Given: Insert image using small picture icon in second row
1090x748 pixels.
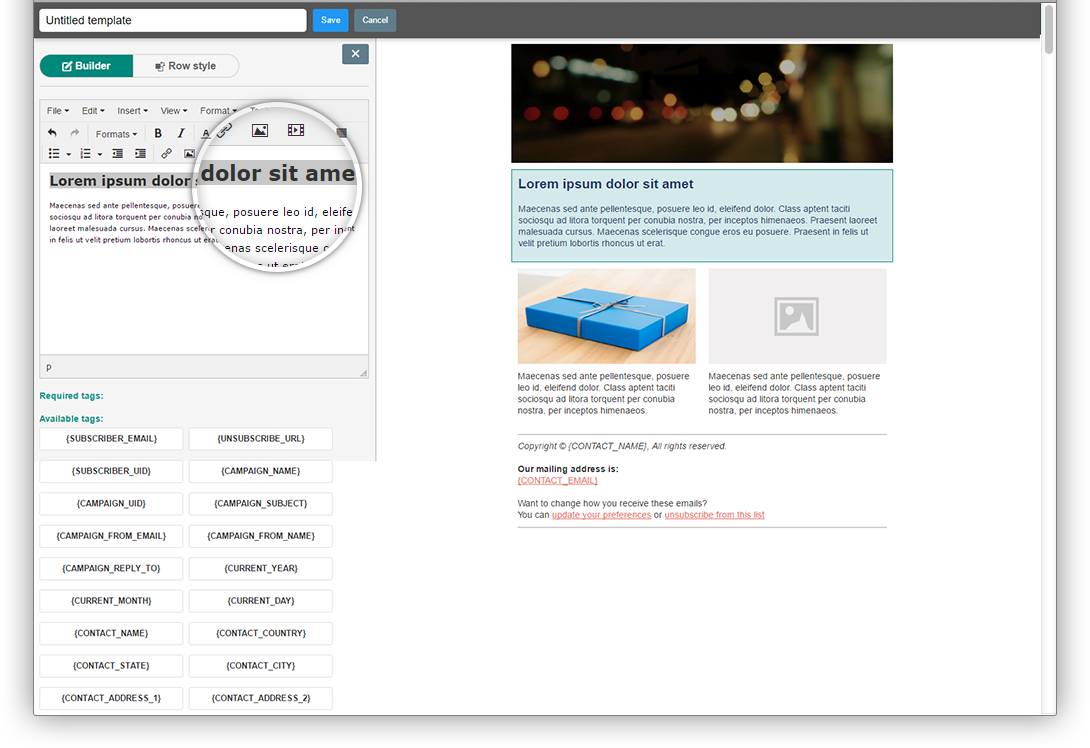Looking at the screenshot, I should 189,154.
